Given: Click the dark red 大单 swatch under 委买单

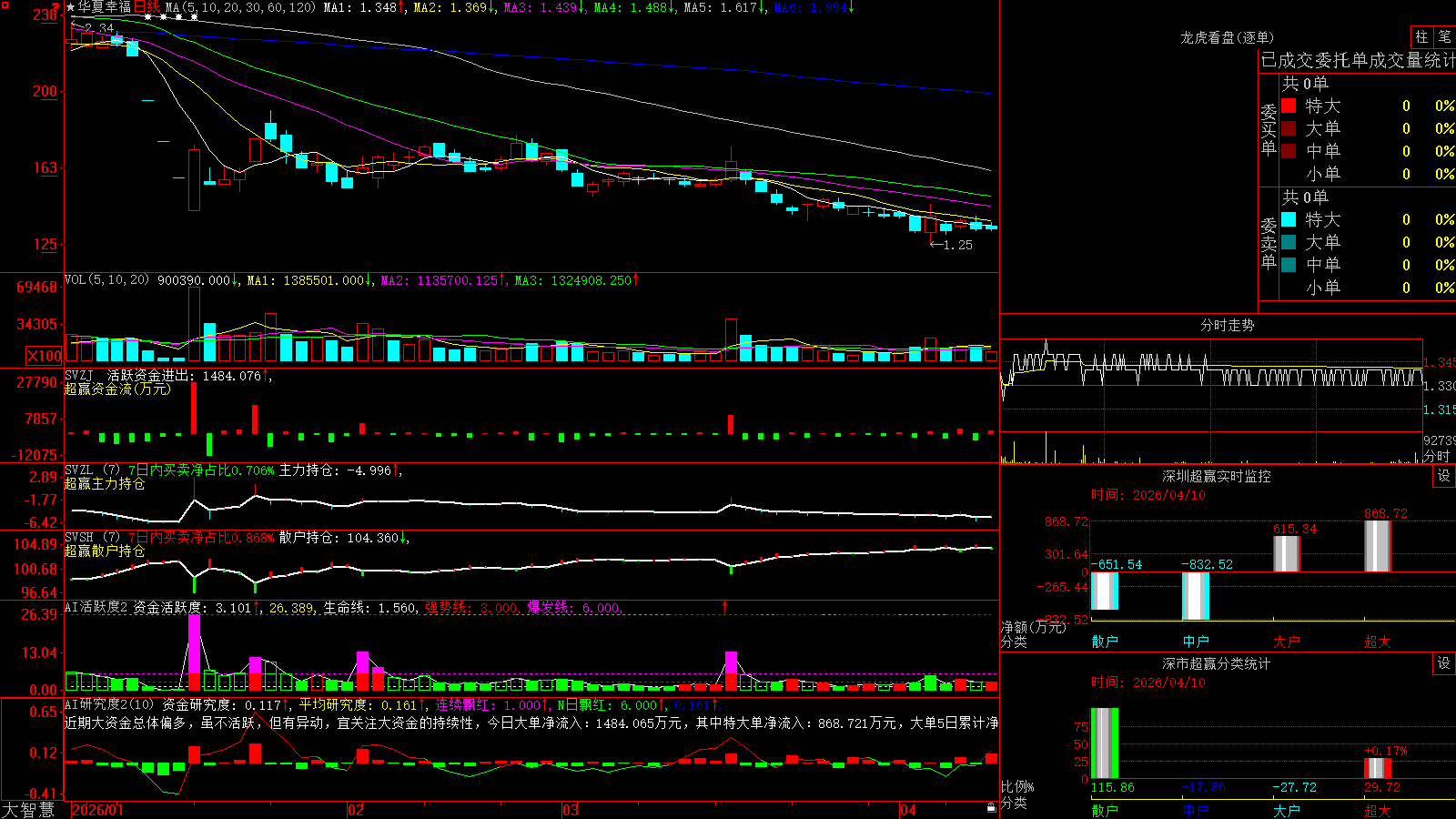Looking at the screenshot, I should [x=1289, y=128].
